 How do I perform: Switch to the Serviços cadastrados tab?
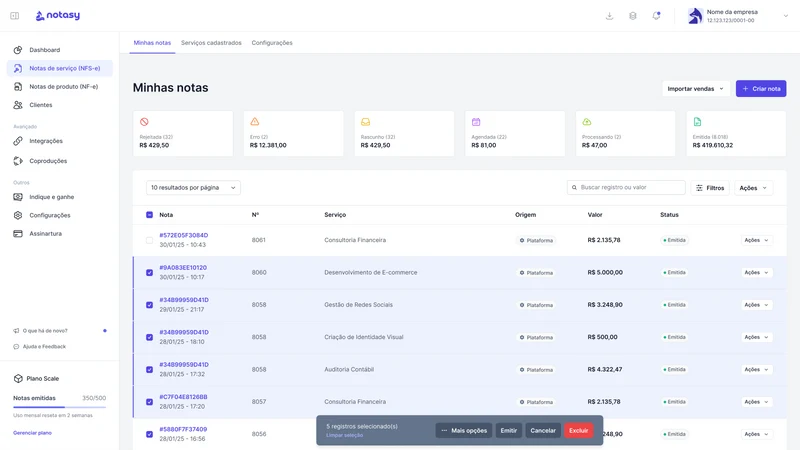tap(211, 43)
